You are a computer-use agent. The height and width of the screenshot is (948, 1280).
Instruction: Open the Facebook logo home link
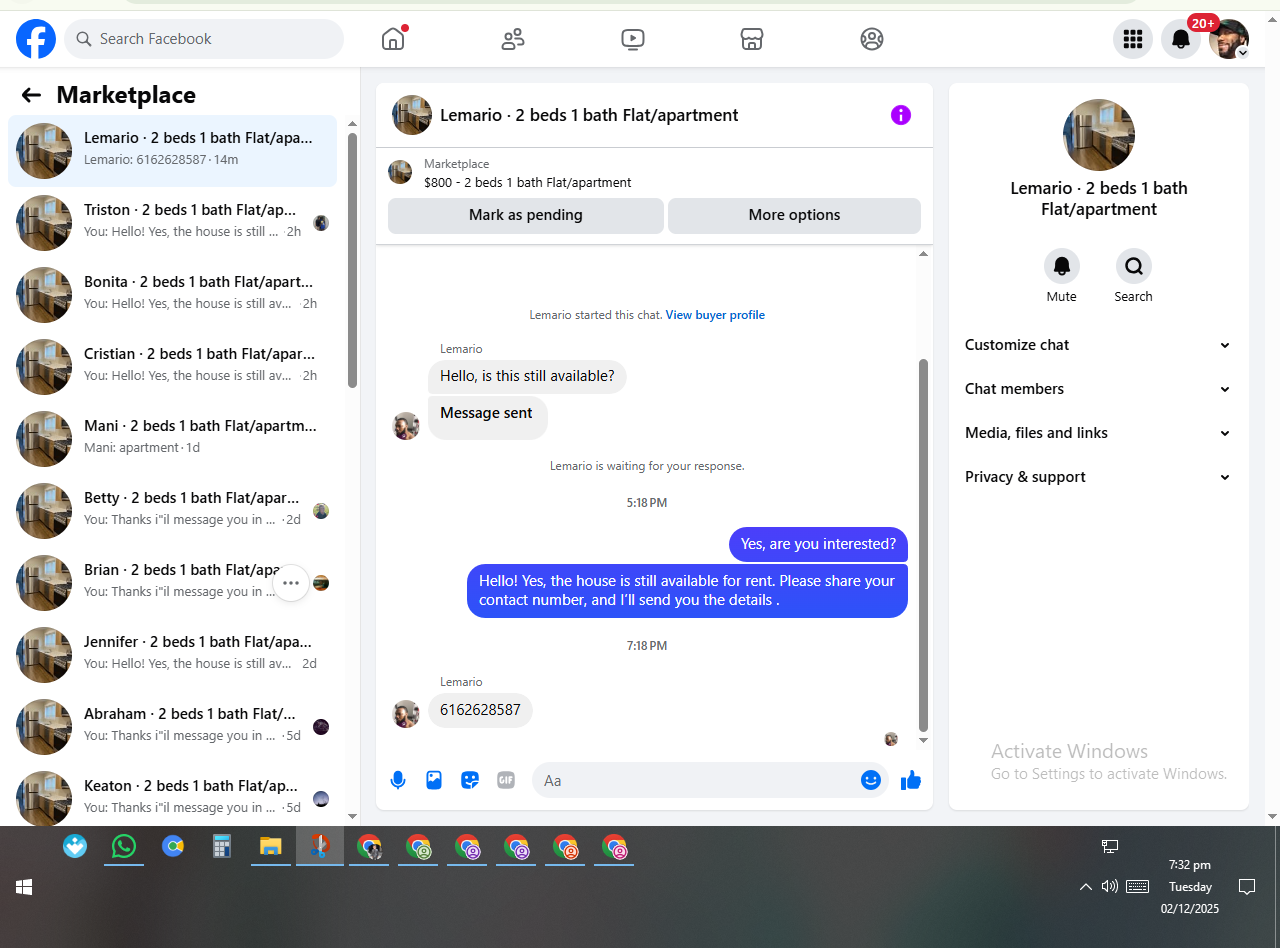click(36, 39)
